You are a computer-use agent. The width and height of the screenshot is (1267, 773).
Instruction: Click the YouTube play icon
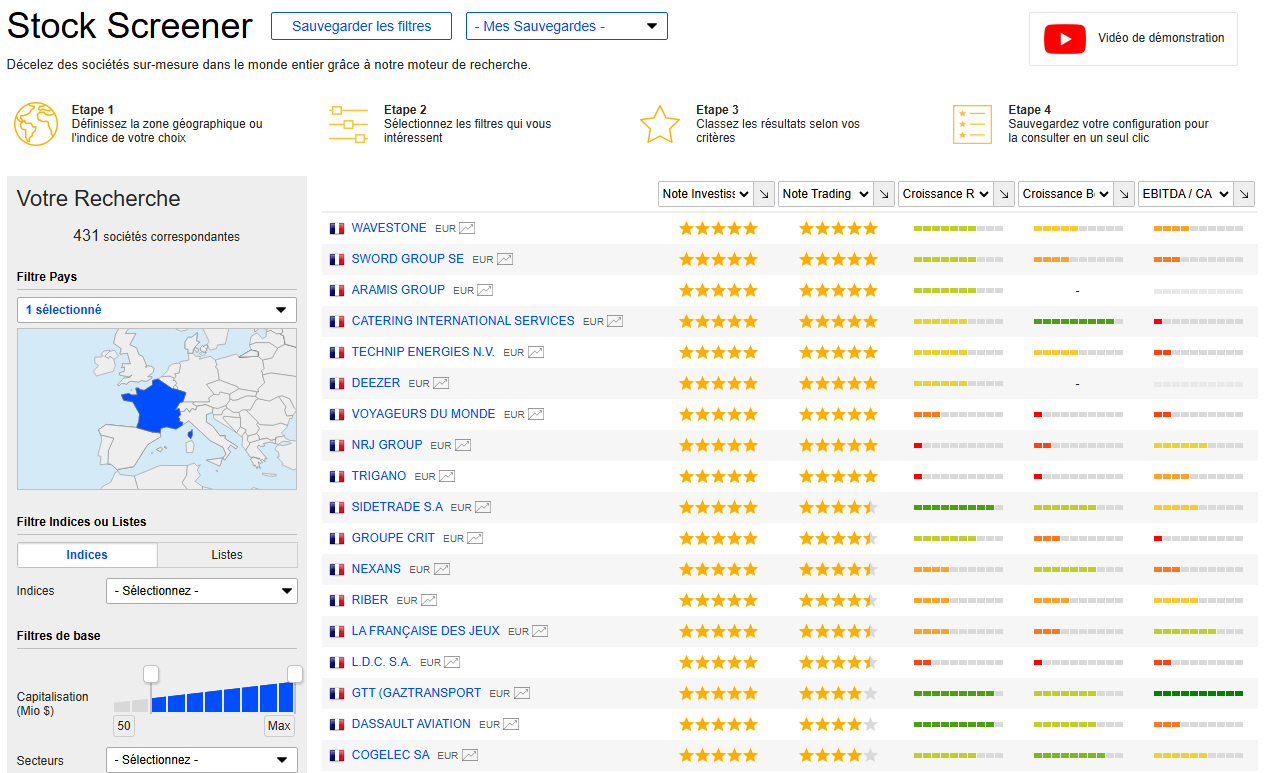[1064, 39]
